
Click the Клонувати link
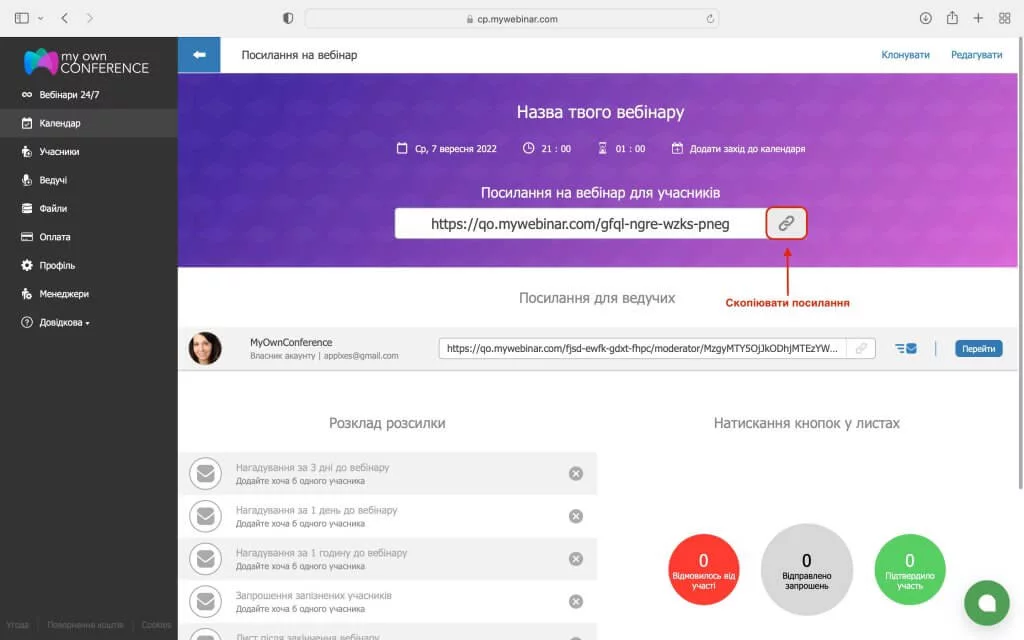tap(904, 54)
